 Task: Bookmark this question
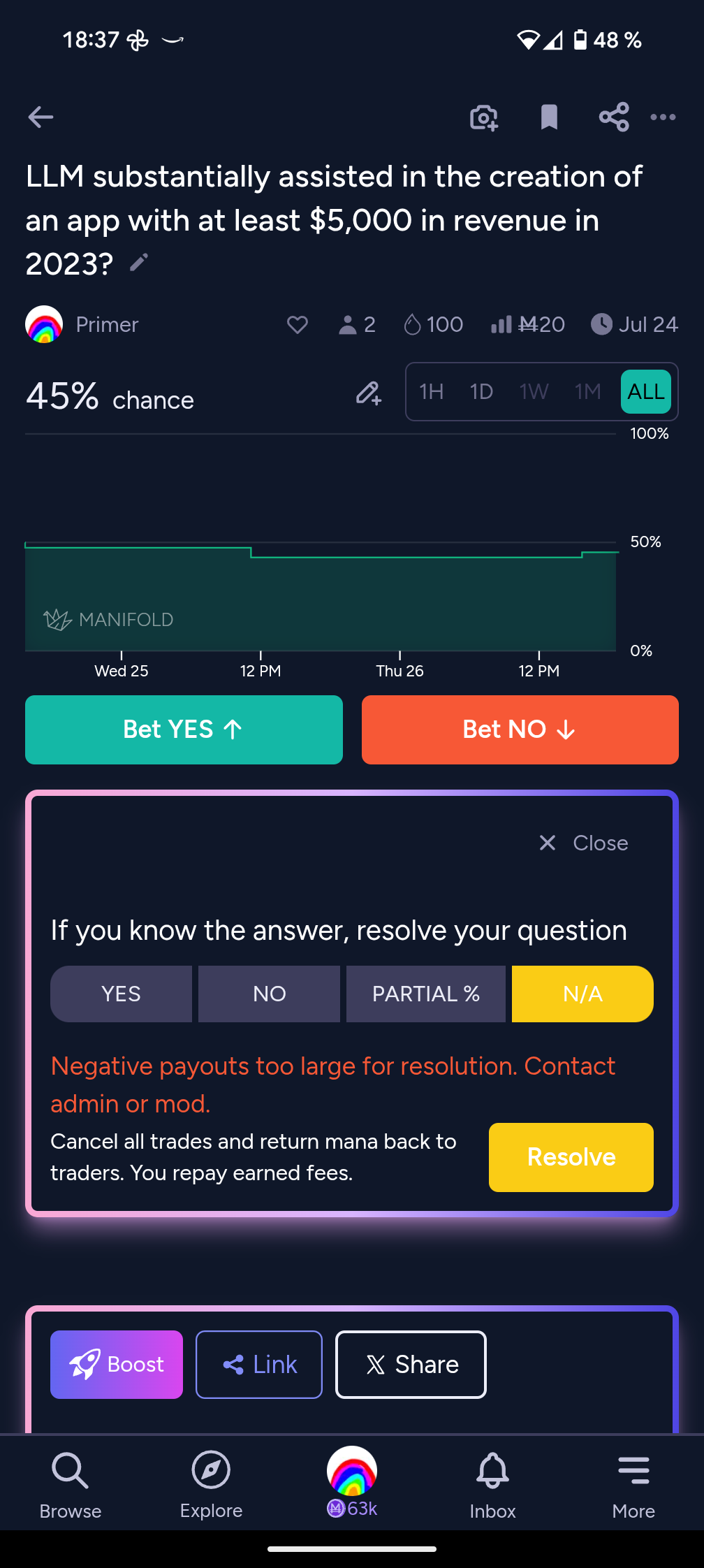pyautogui.click(x=549, y=117)
